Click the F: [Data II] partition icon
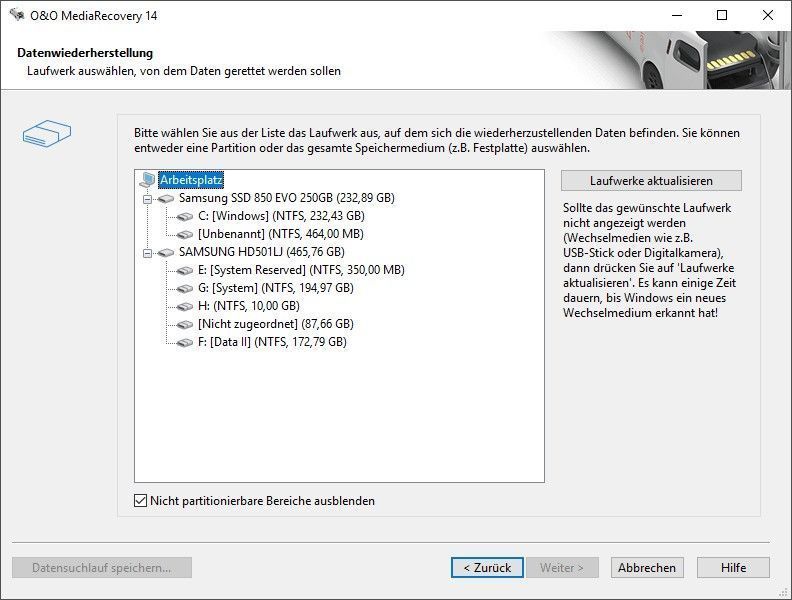The image size is (792, 600). tap(185, 342)
